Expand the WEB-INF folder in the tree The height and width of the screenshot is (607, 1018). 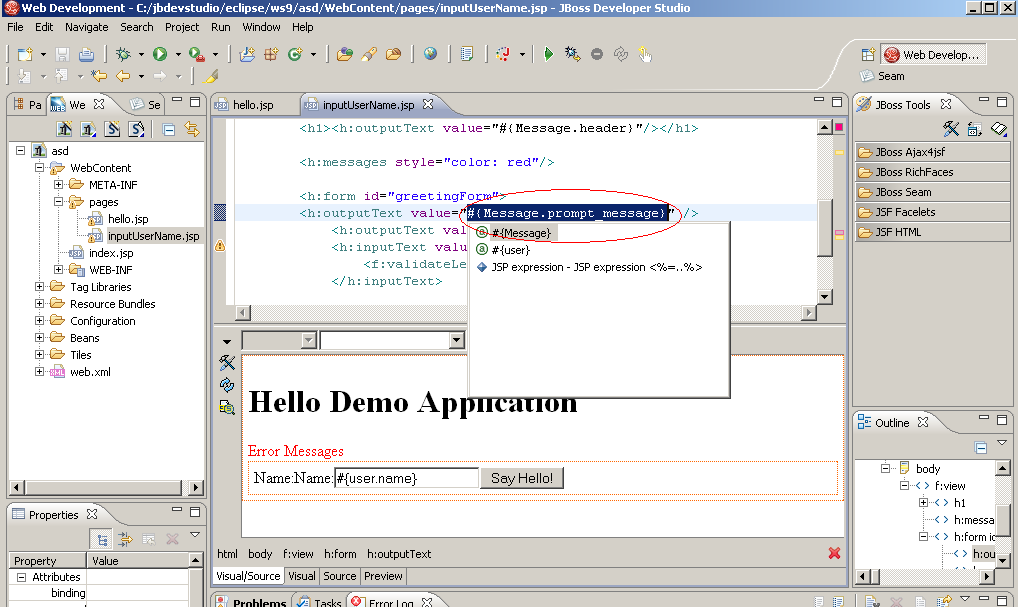tap(59, 270)
